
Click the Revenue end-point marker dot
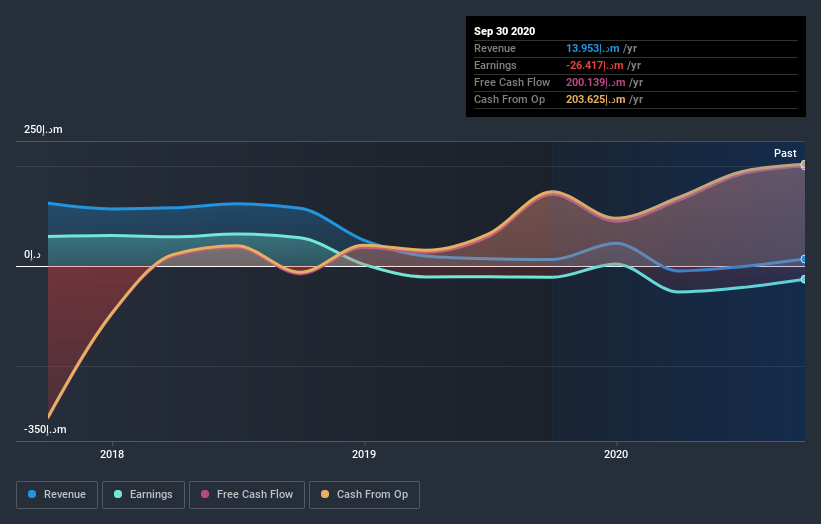804,259
